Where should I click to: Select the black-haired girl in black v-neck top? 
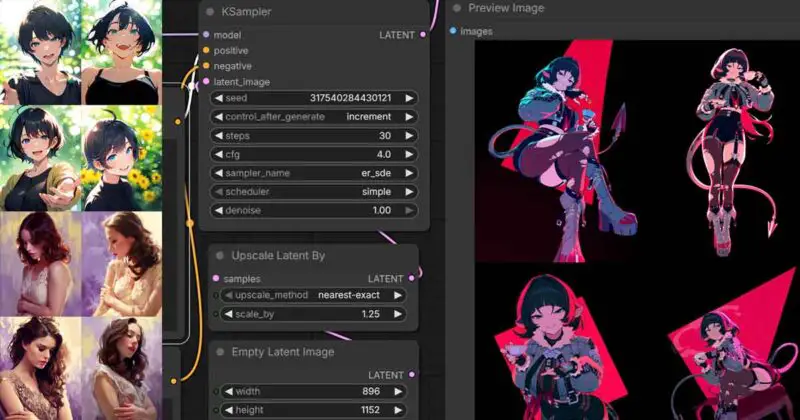(x=40, y=52)
